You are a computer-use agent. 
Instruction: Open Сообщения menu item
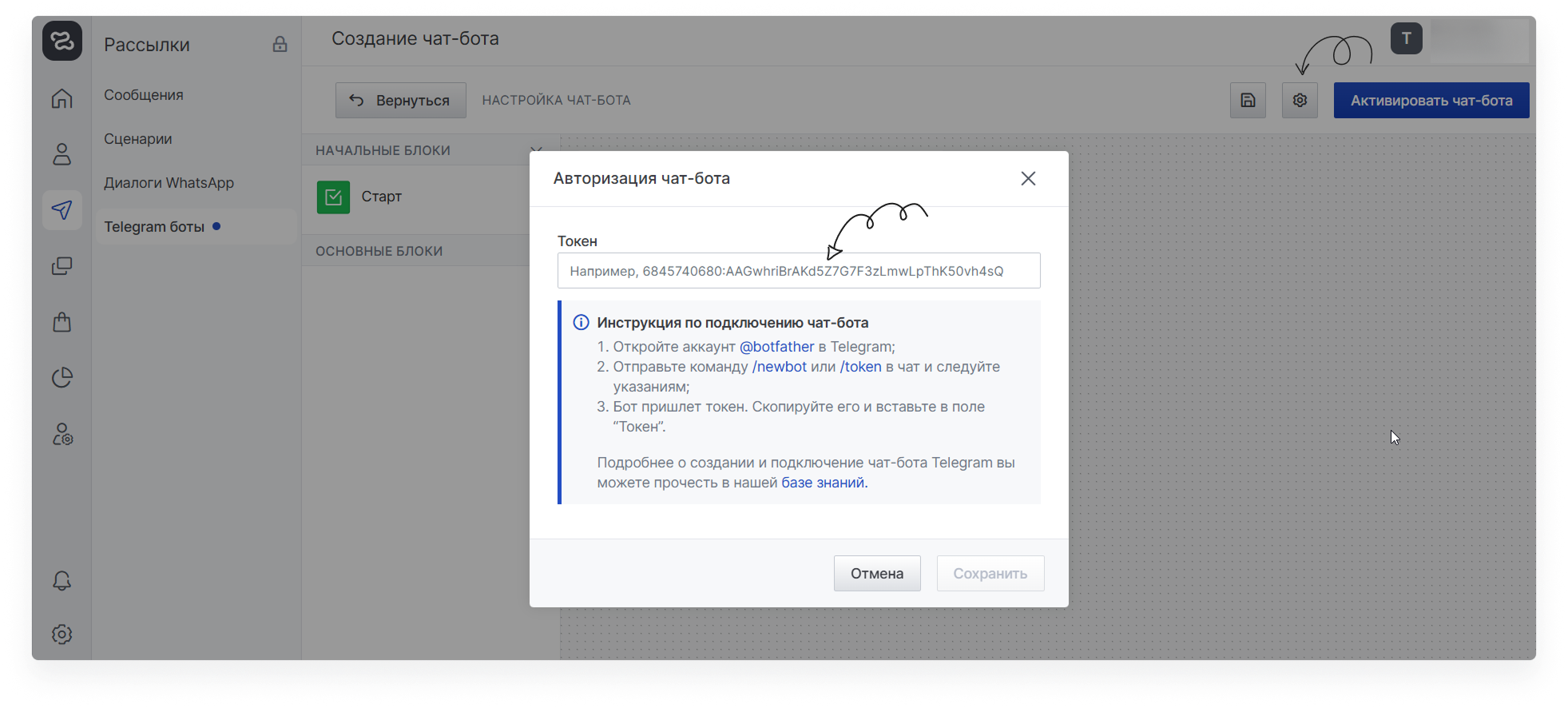144,95
